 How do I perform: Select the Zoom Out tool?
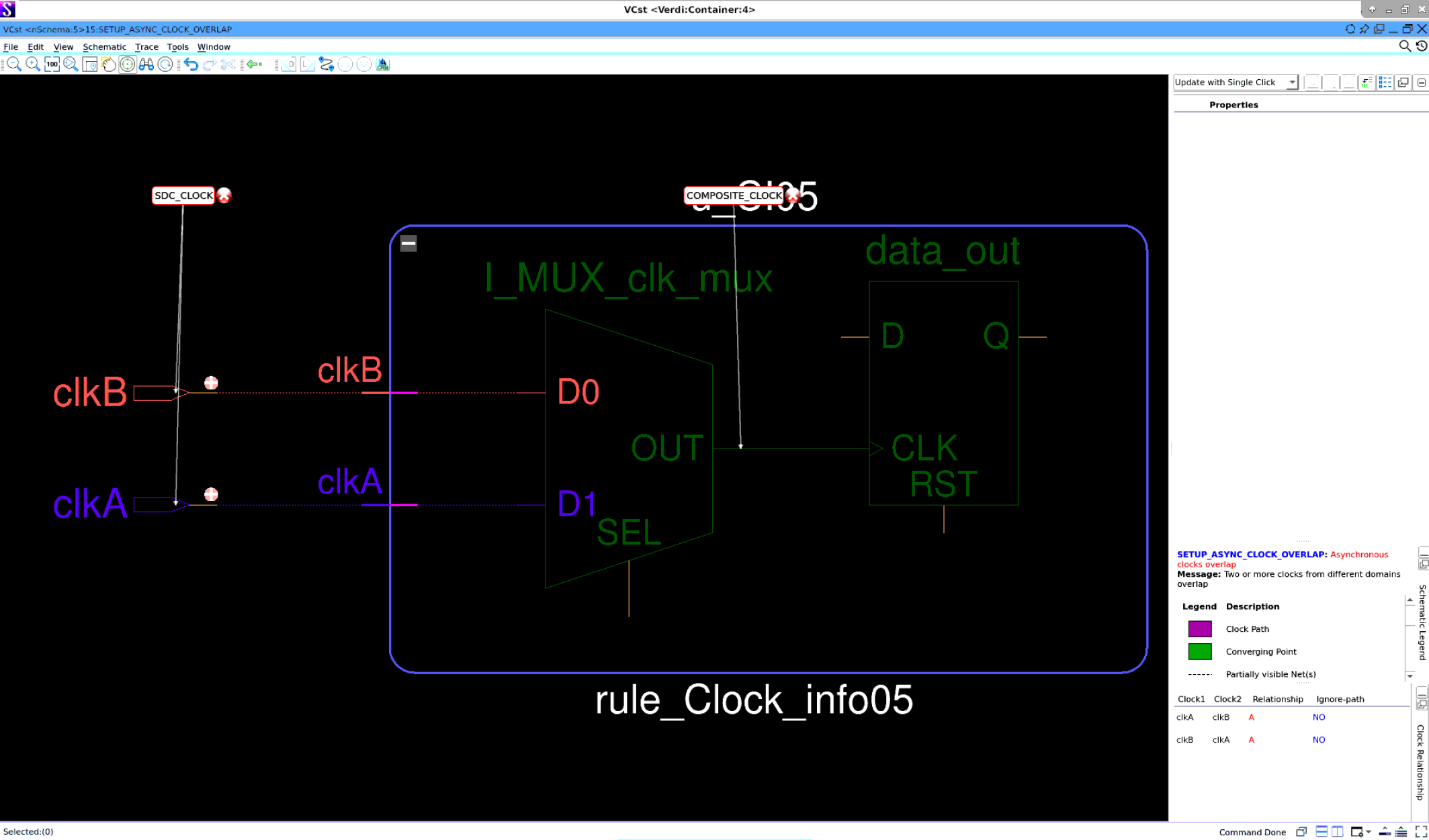[13, 64]
